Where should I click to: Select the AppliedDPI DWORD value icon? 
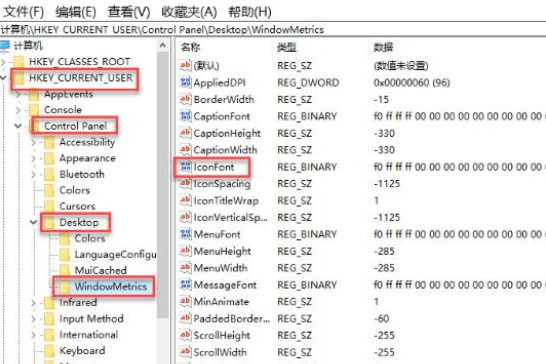(185, 82)
